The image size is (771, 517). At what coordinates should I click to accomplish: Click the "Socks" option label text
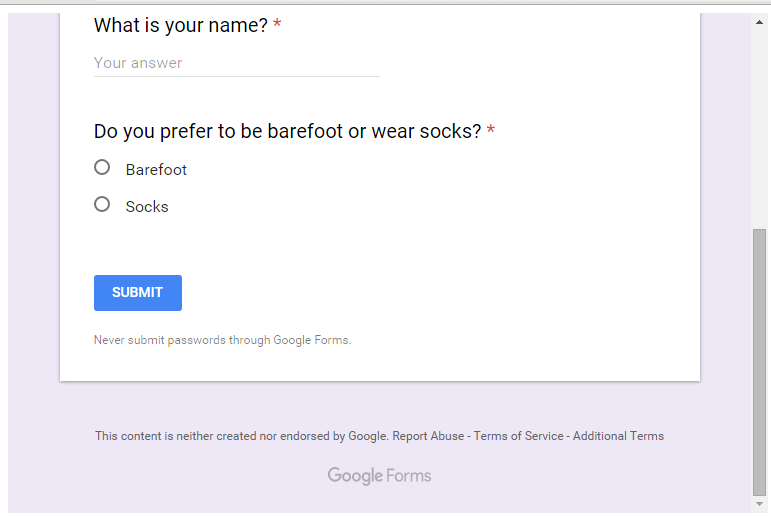(147, 207)
